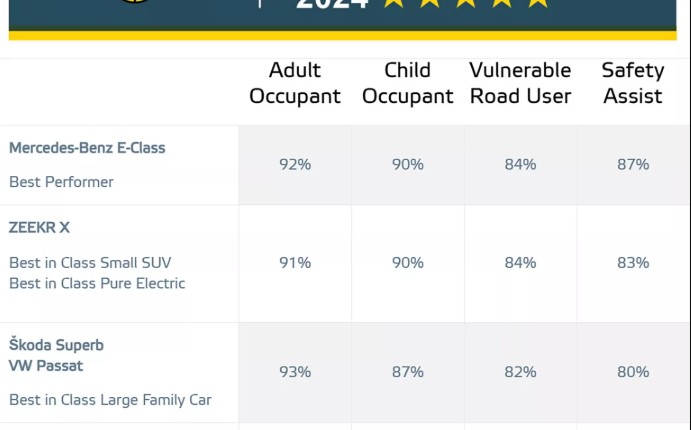Select the Safety Assist column header
This screenshot has width=691, height=430.
tap(632, 83)
